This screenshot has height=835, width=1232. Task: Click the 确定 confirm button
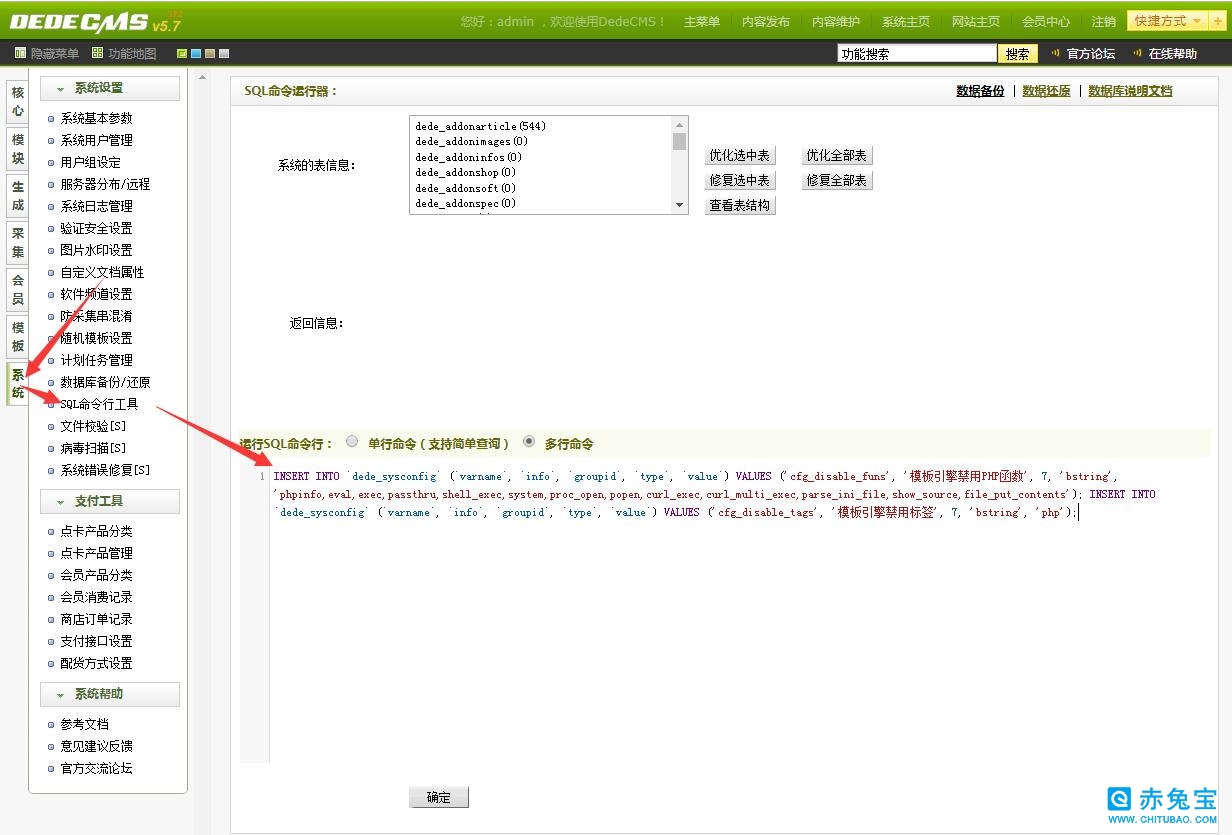click(x=438, y=797)
